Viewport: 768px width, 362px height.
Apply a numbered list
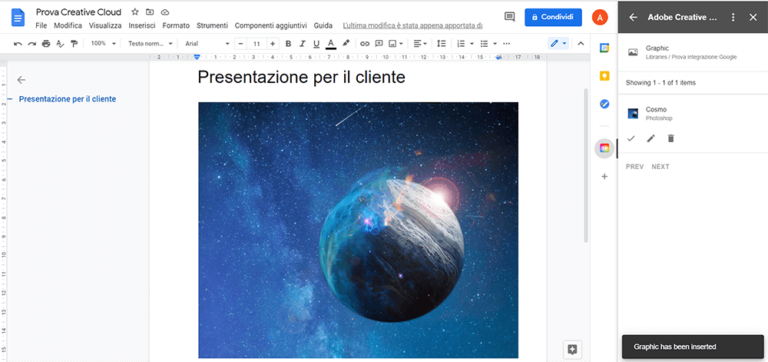coord(460,44)
